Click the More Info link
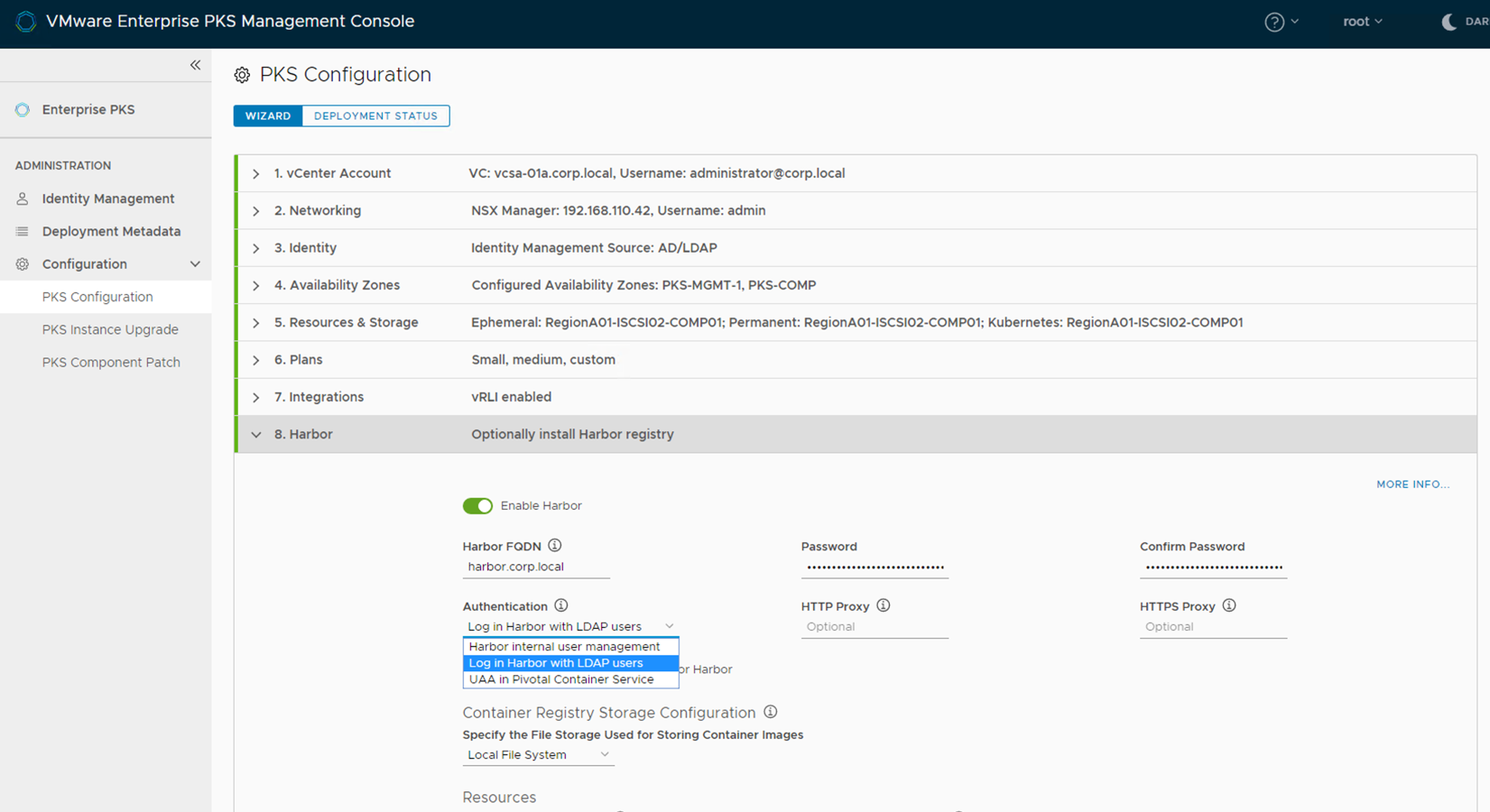 tap(1412, 484)
